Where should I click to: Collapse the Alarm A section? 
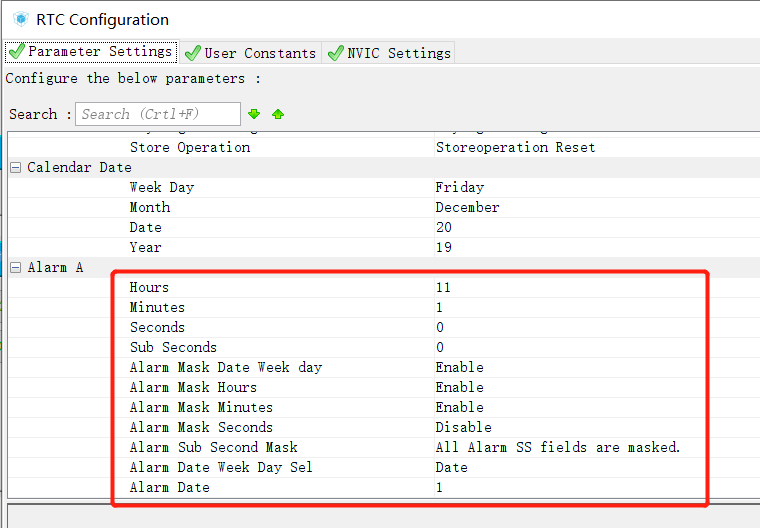pyautogui.click(x=16, y=268)
